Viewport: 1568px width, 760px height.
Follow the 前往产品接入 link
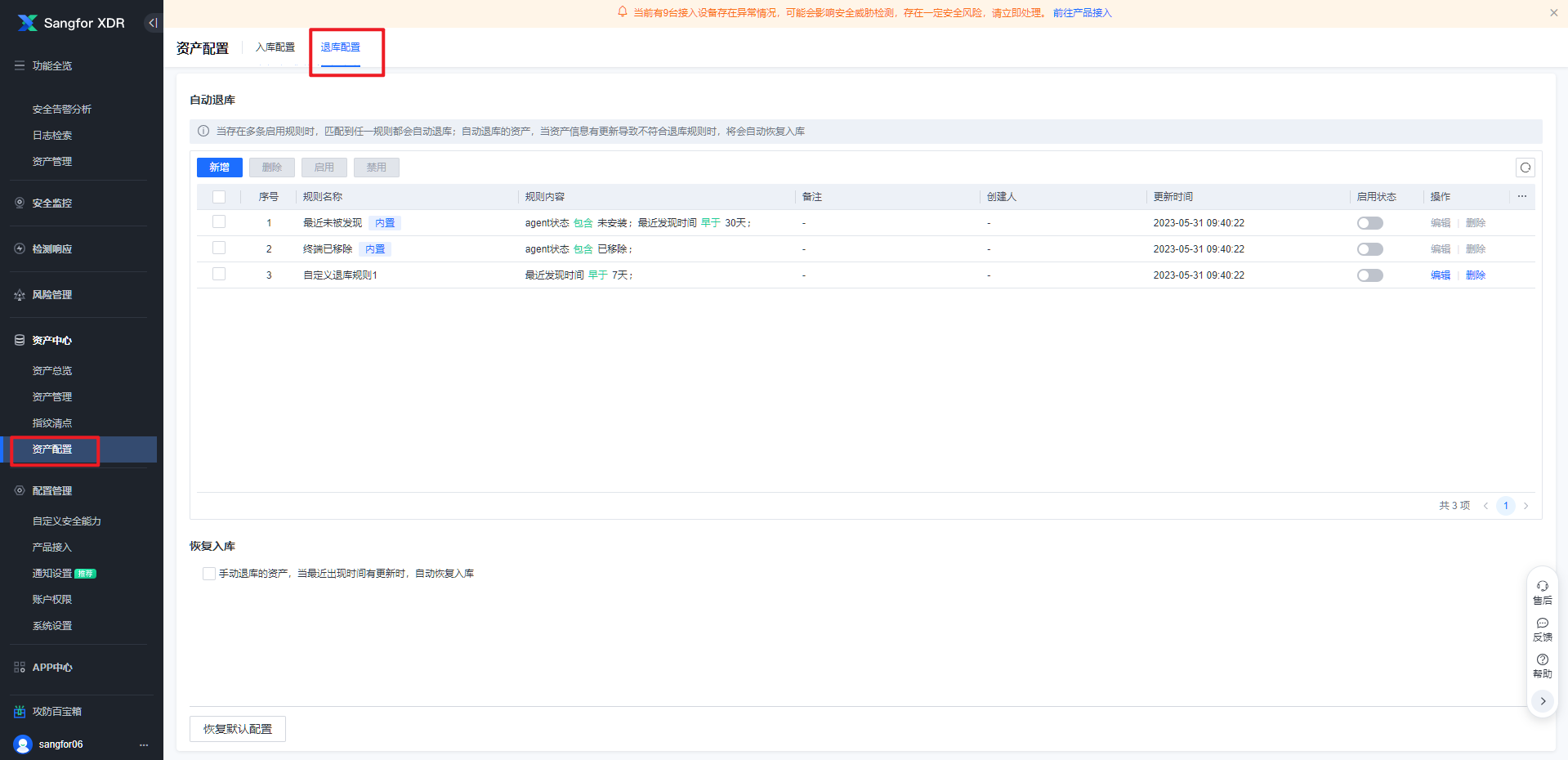[x=1082, y=13]
